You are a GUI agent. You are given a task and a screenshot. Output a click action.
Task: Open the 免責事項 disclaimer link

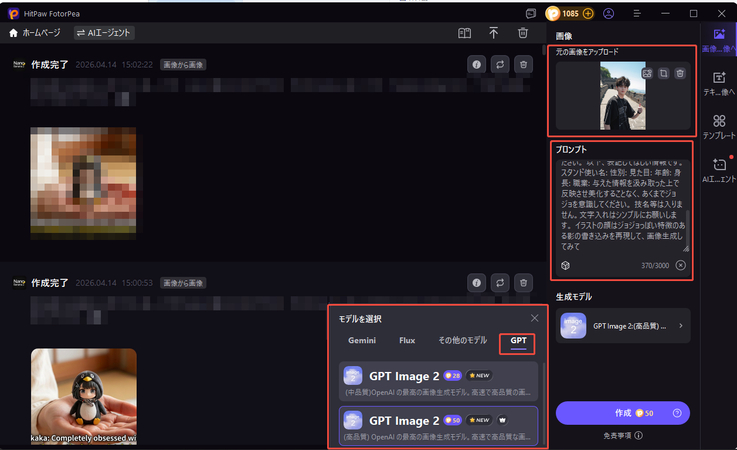[x=622, y=436]
